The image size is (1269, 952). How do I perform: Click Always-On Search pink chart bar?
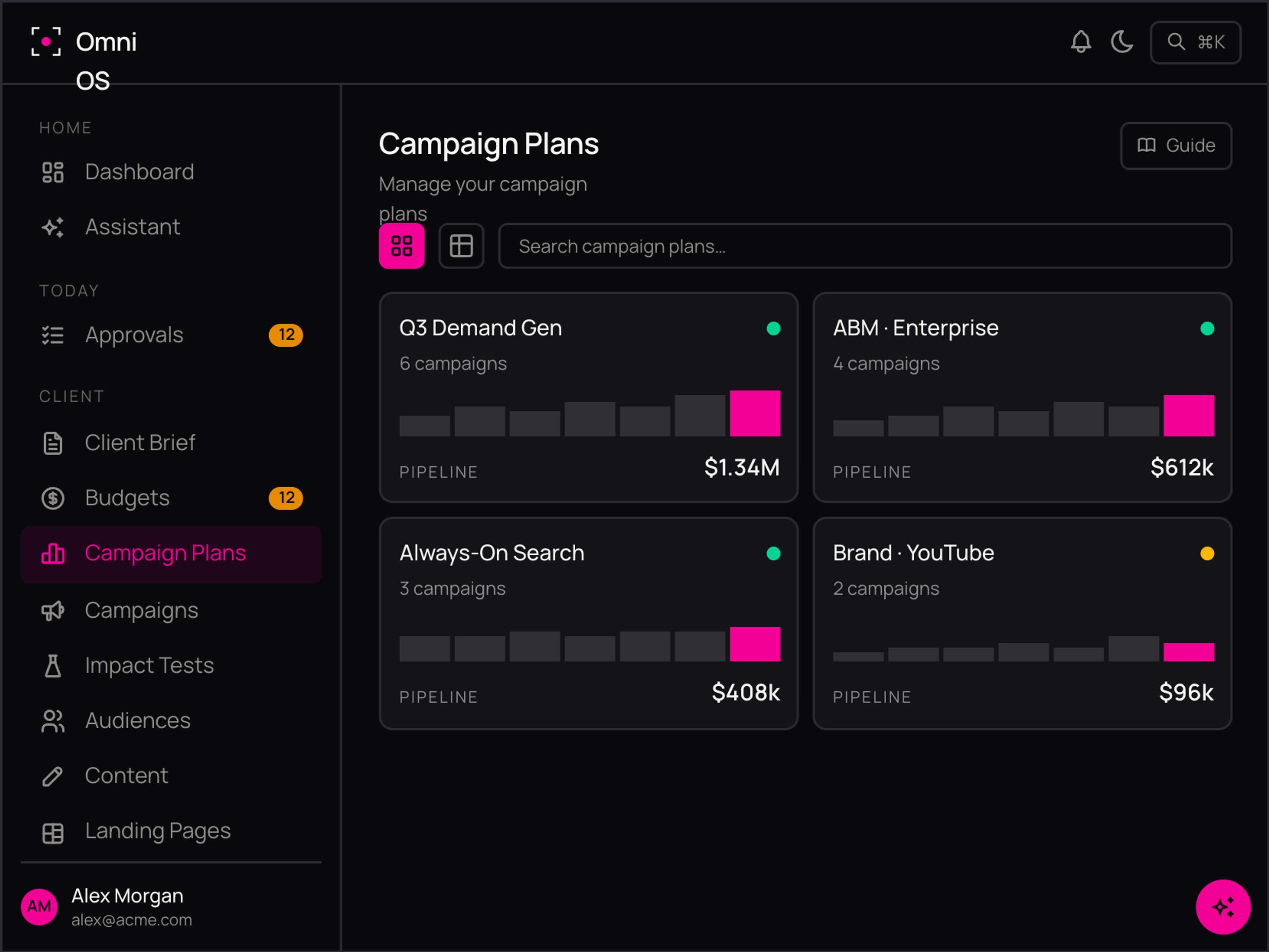tap(755, 644)
